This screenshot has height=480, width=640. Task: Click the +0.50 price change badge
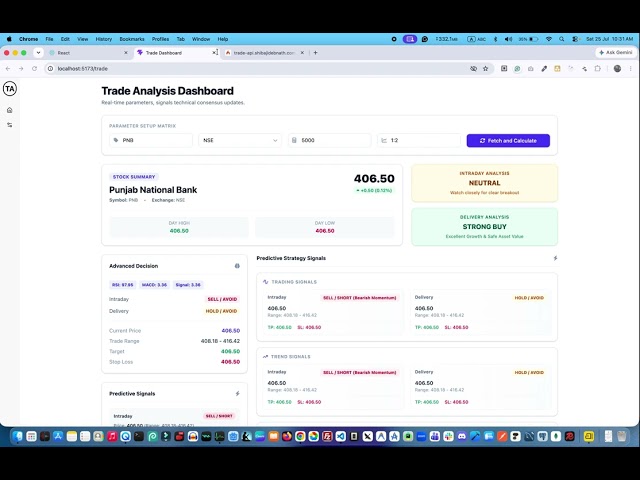(374, 191)
